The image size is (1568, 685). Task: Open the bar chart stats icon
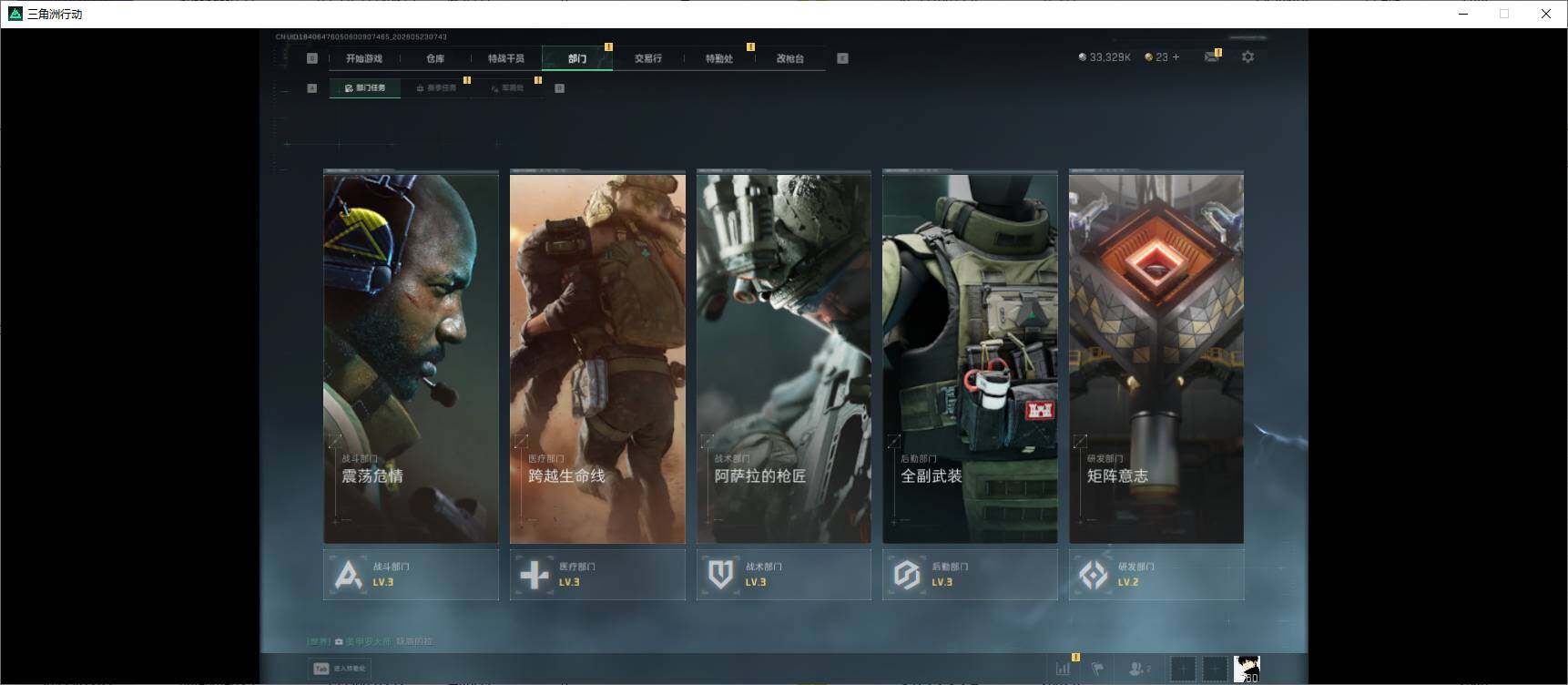tap(1063, 669)
